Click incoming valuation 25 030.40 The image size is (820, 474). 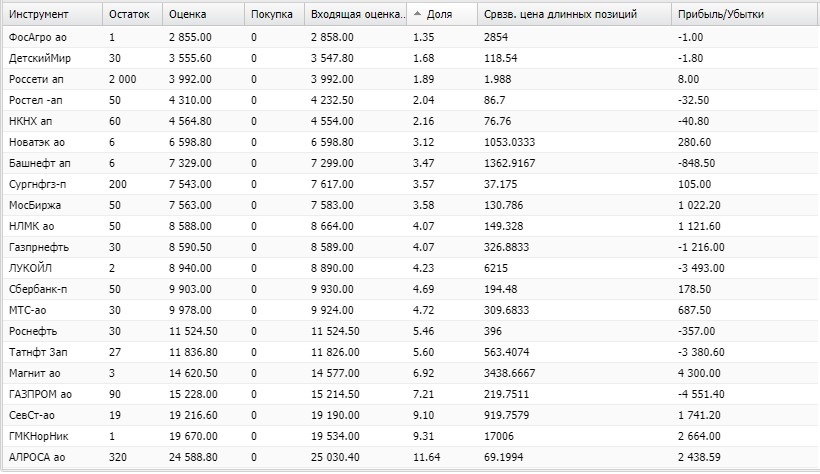pyautogui.click(x=335, y=457)
